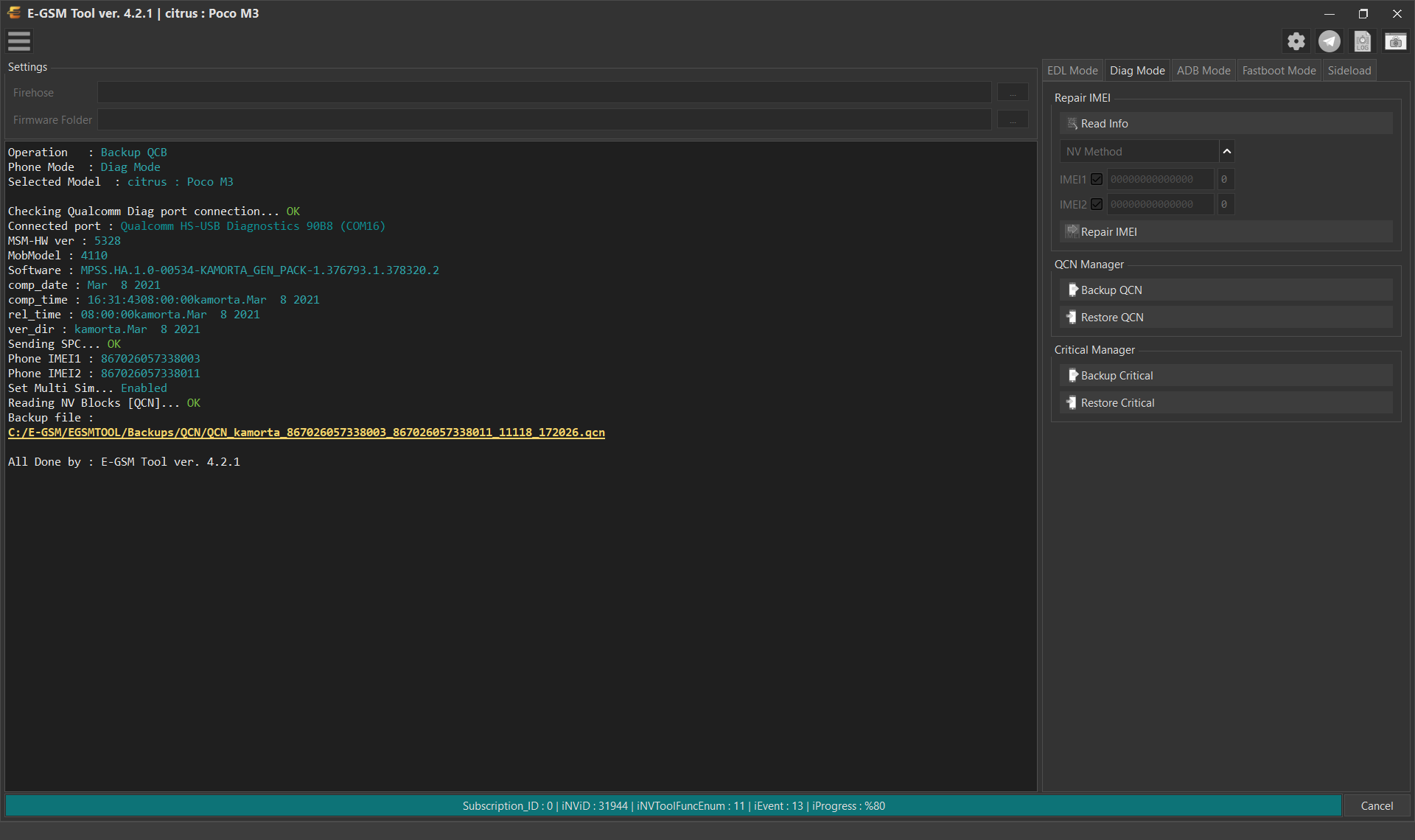1415x840 pixels.
Task: Click the Backup QCN icon
Action: tap(1073, 290)
